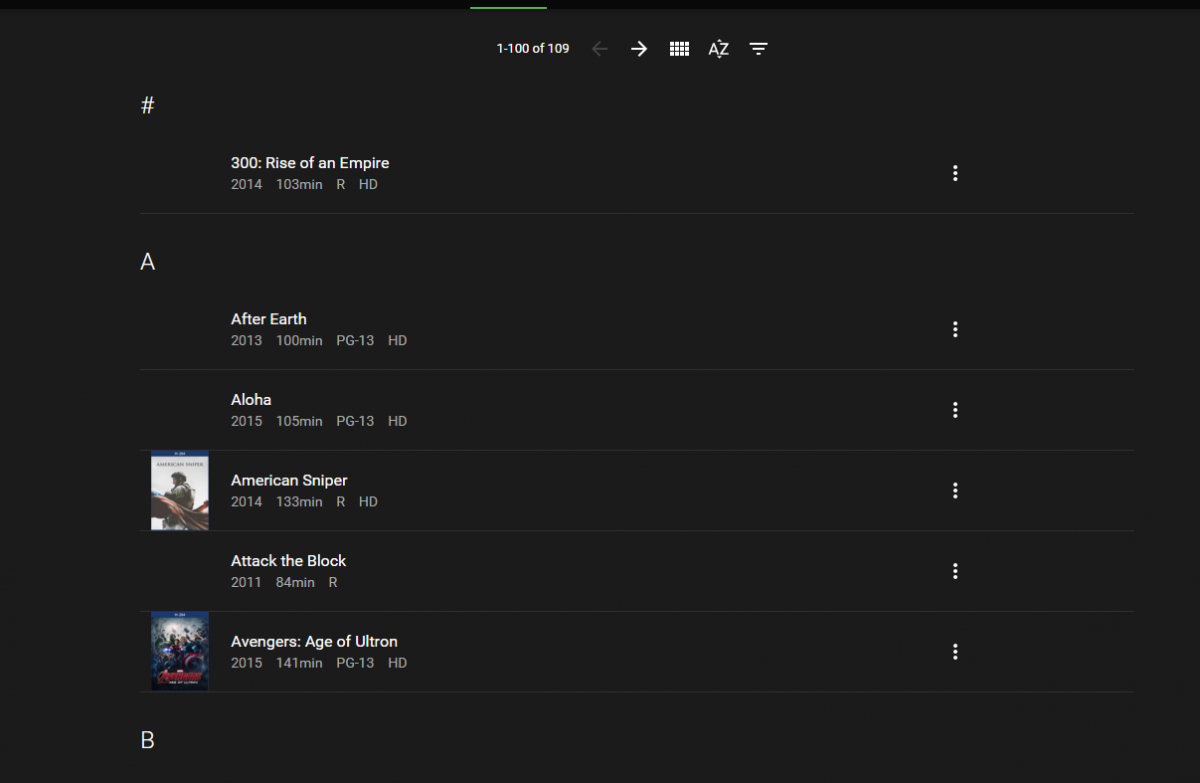Viewport: 1200px width, 783px height.
Task: Open more options for 300: Rise of an Empire
Action: click(x=955, y=173)
